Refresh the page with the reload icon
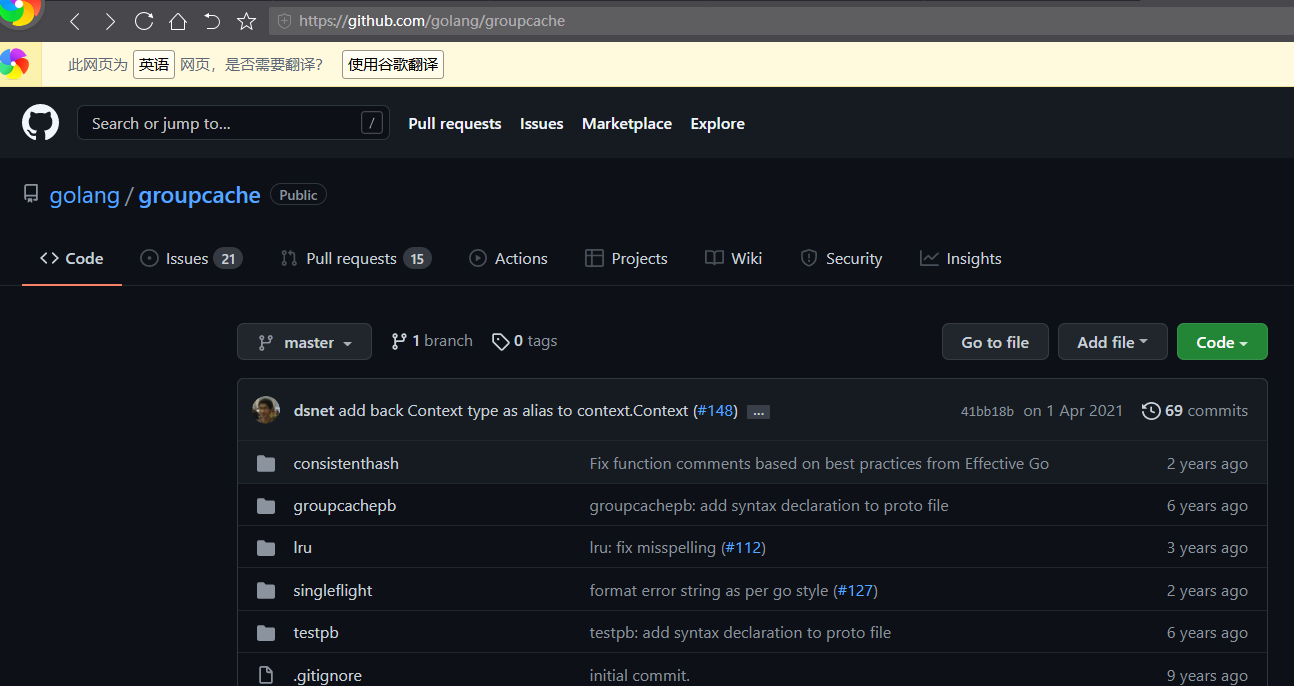This screenshot has height=686, width=1294. click(x=143, y=19)
